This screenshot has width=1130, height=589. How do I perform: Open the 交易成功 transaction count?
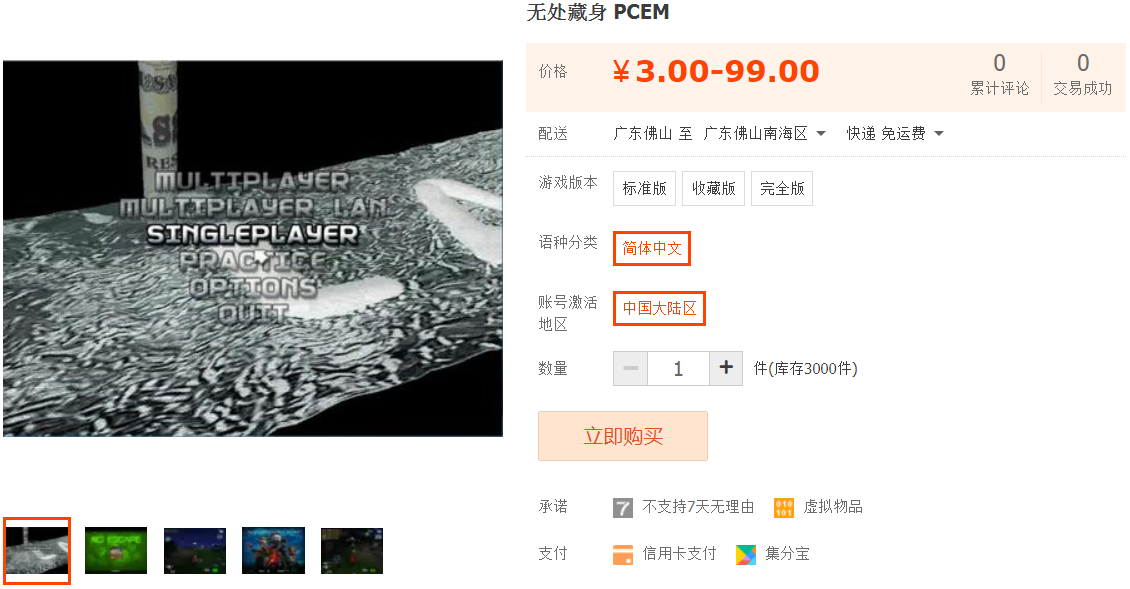(x=1082, y=74)
